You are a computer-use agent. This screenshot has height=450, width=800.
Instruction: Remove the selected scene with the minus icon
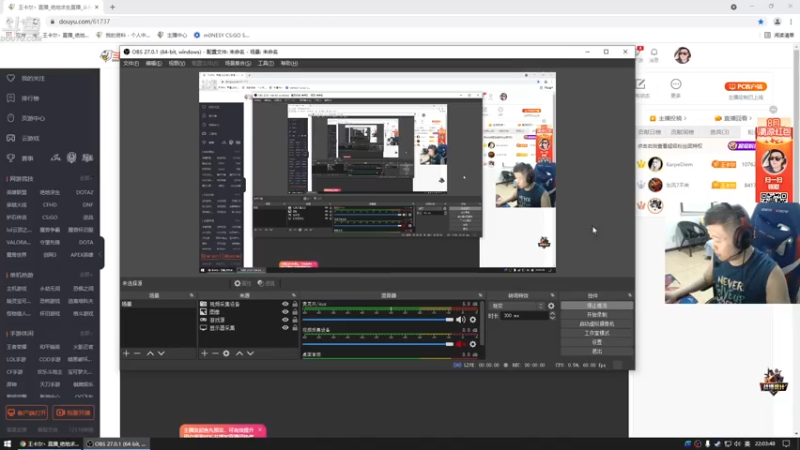(137, 353)
